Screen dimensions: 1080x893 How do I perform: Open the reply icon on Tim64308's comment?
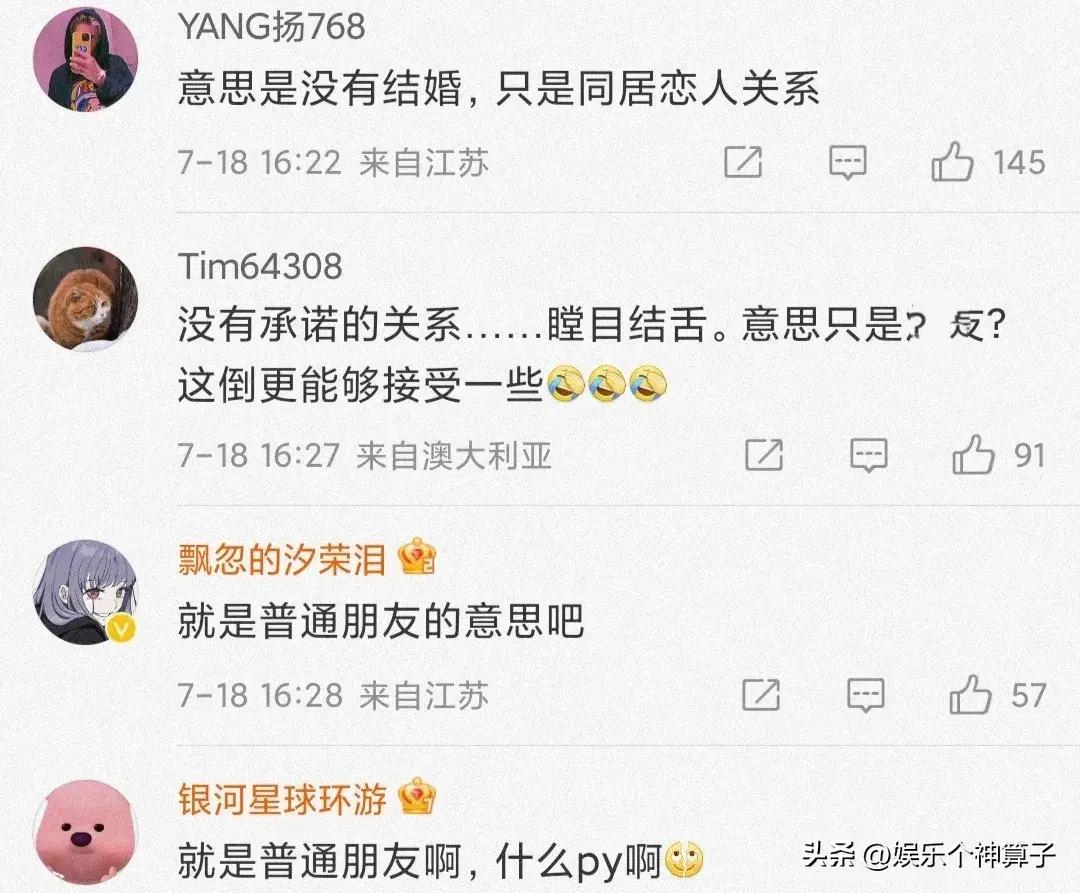click(869, 455)
